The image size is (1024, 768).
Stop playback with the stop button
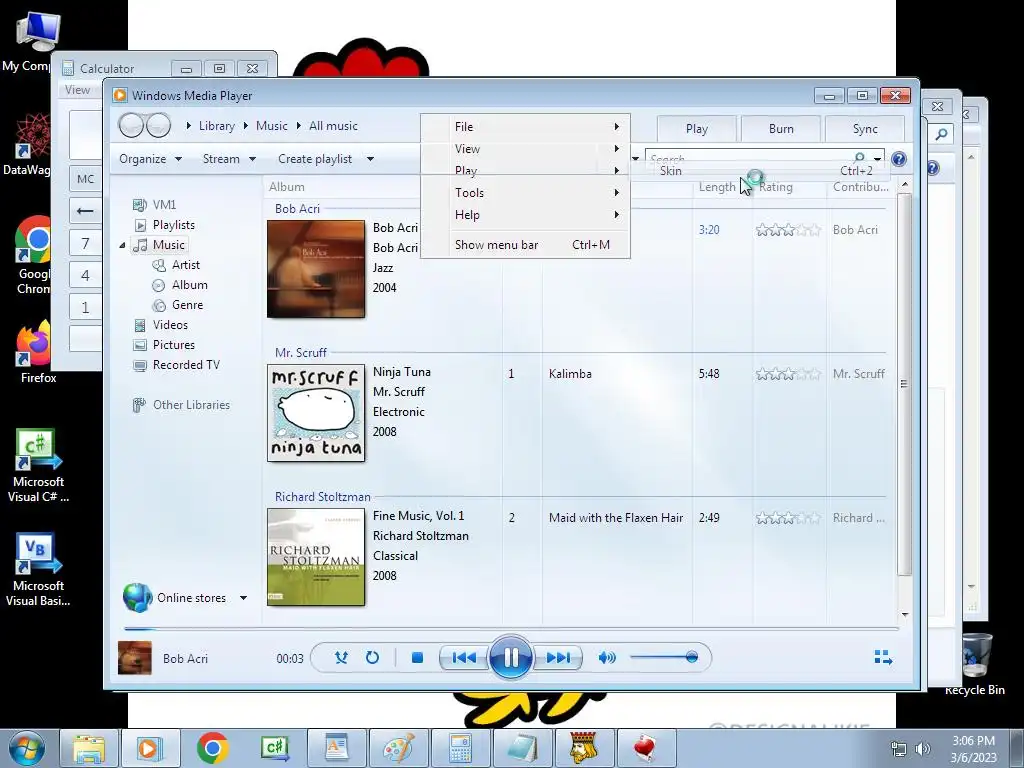(417, 658)
